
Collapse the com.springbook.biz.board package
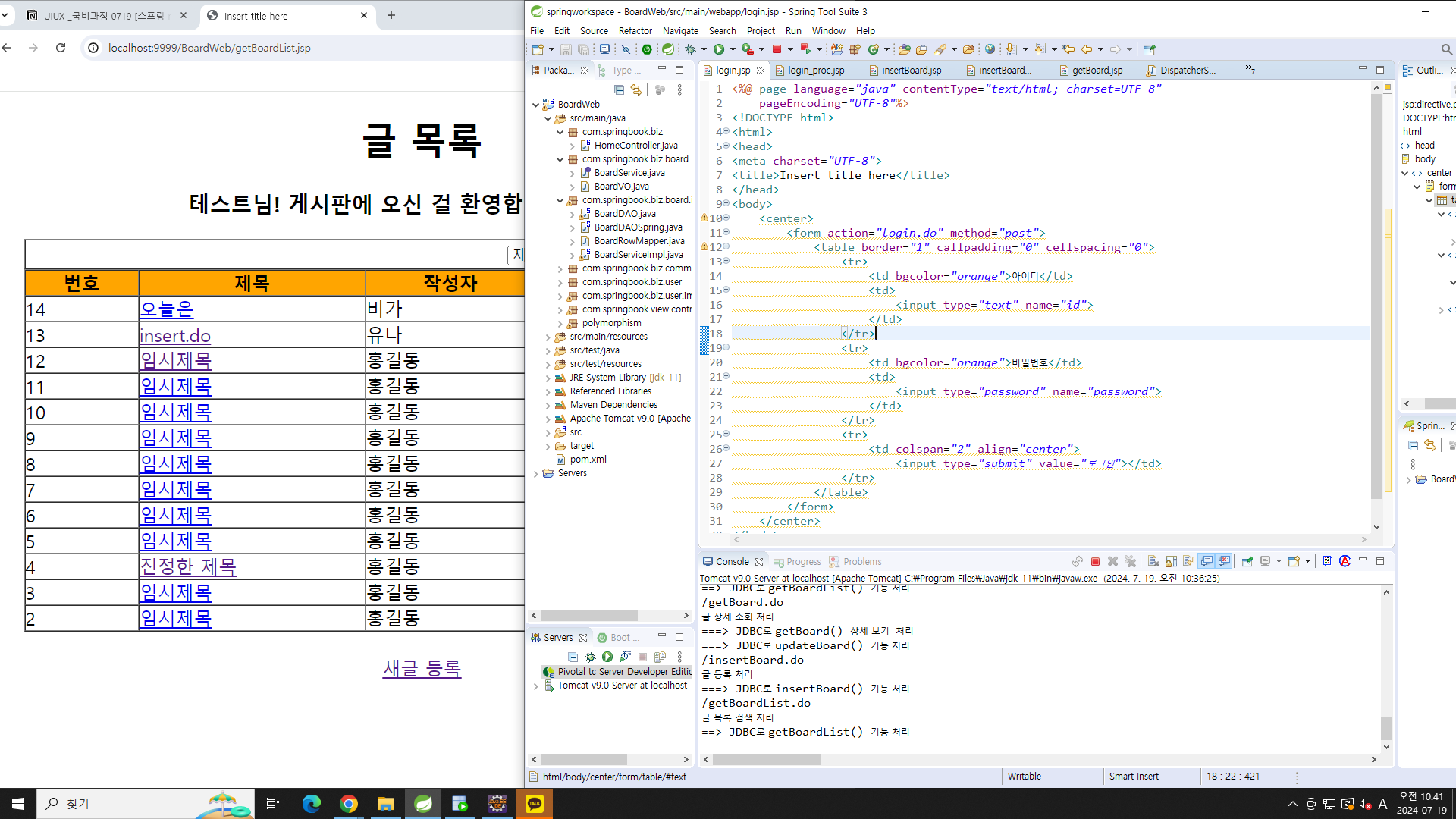(560, 159)
